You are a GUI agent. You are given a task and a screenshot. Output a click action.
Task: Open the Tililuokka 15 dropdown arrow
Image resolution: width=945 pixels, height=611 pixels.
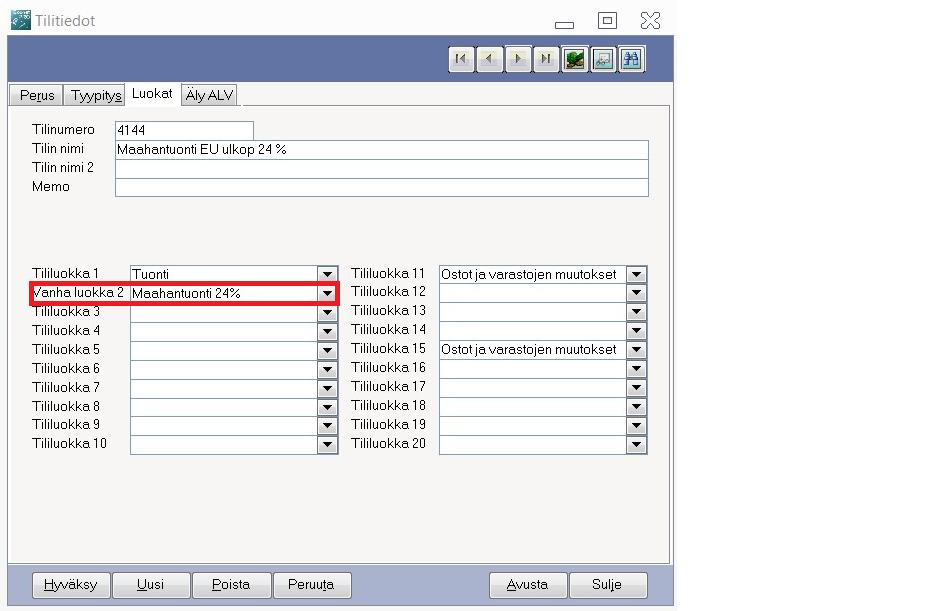coord(636,349)
